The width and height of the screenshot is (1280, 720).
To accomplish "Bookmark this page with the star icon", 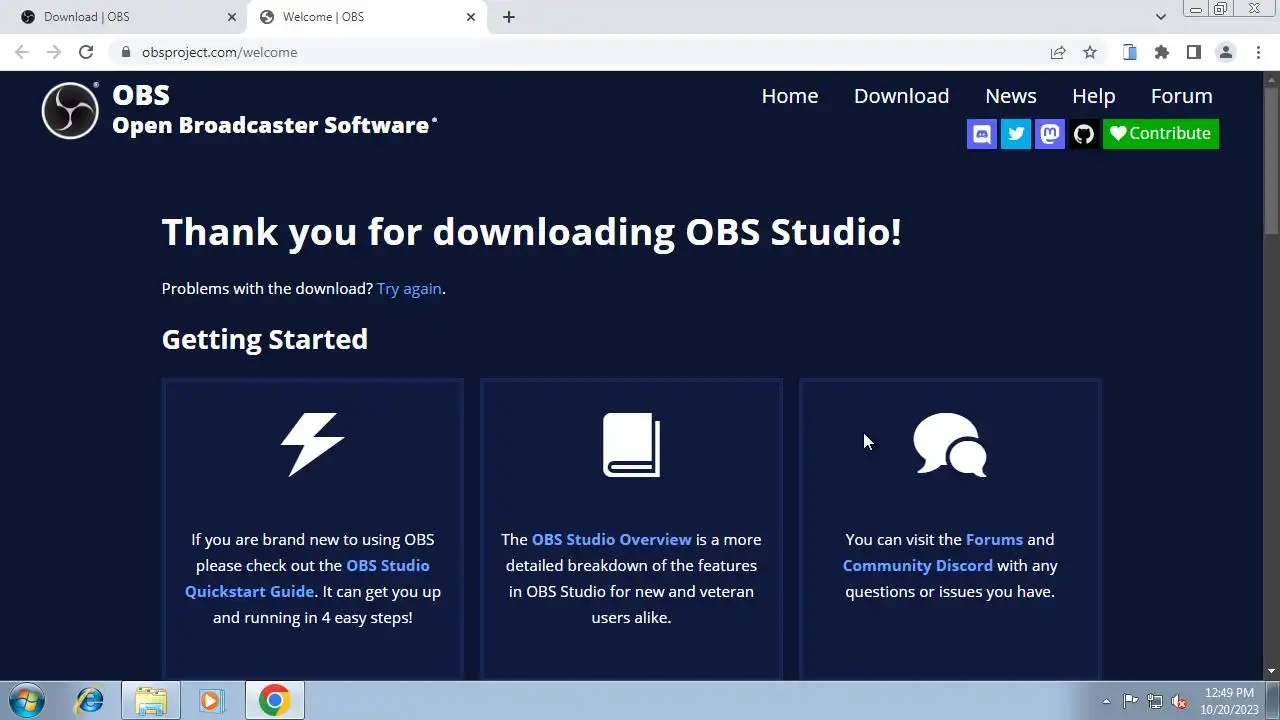I will 1090,52.
